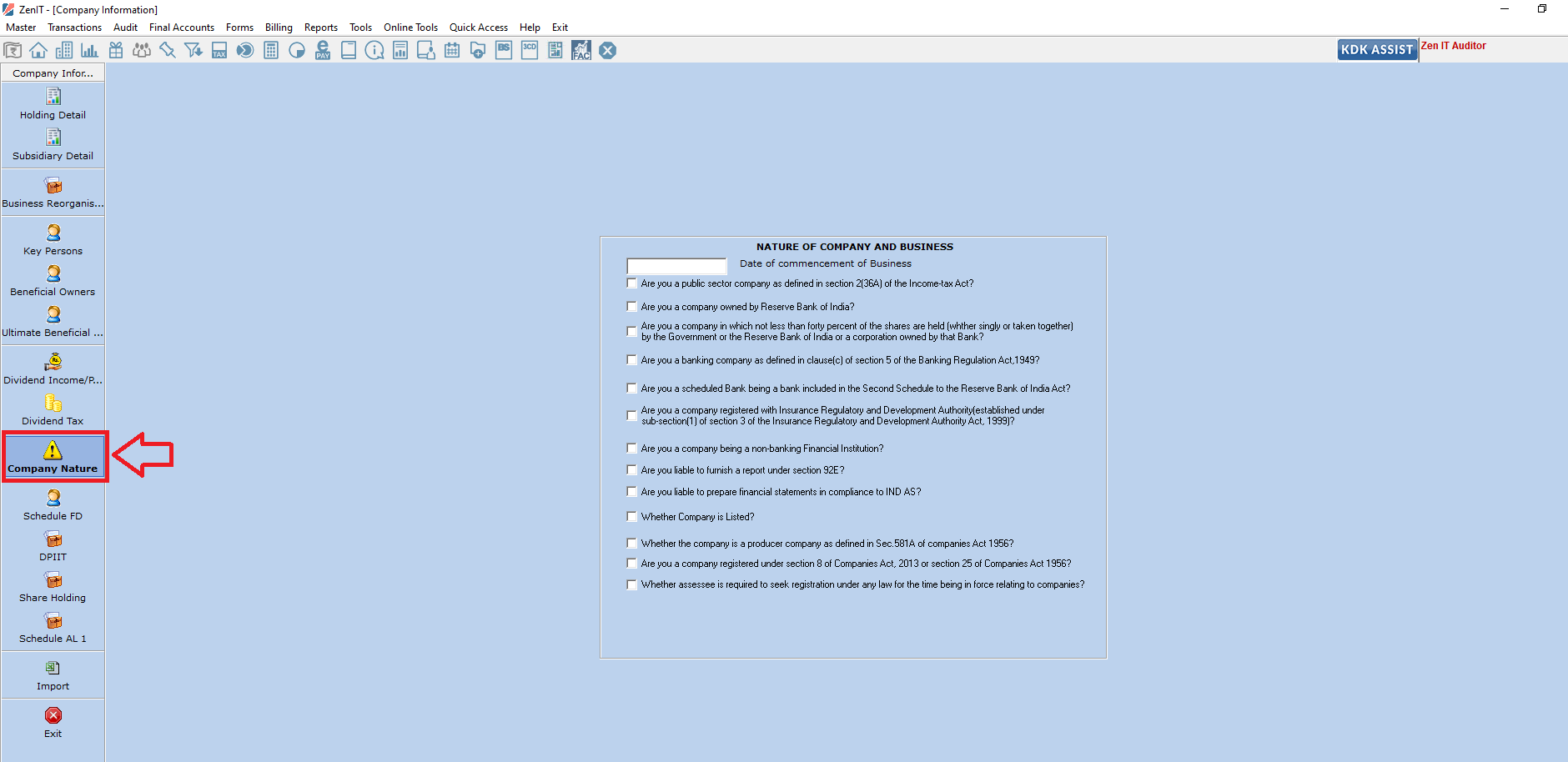Viewport: 1568px width, 762px height.
Task: Click the building toolbar icon
Action: point(64,50)
